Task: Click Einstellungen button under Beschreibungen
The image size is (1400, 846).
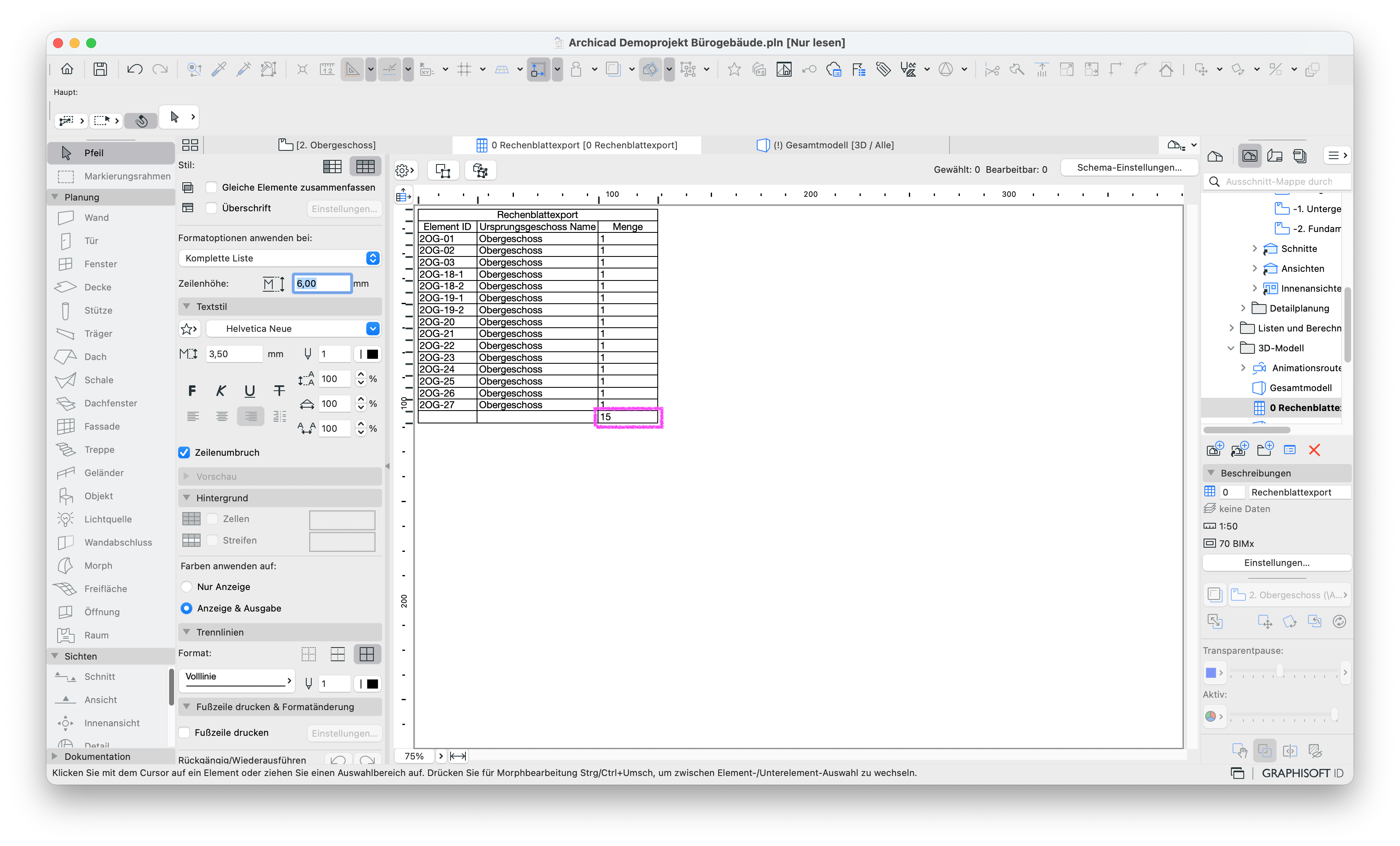Action: point(1276,563)
